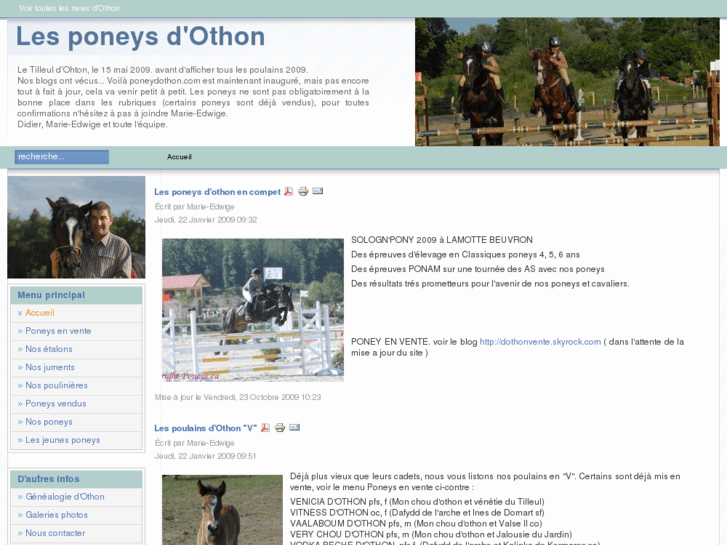This screenshot has width=727, height=545.
Task: Click 'VAALABOUM D'OTHON pfs' list line
Action: point(416,524)
